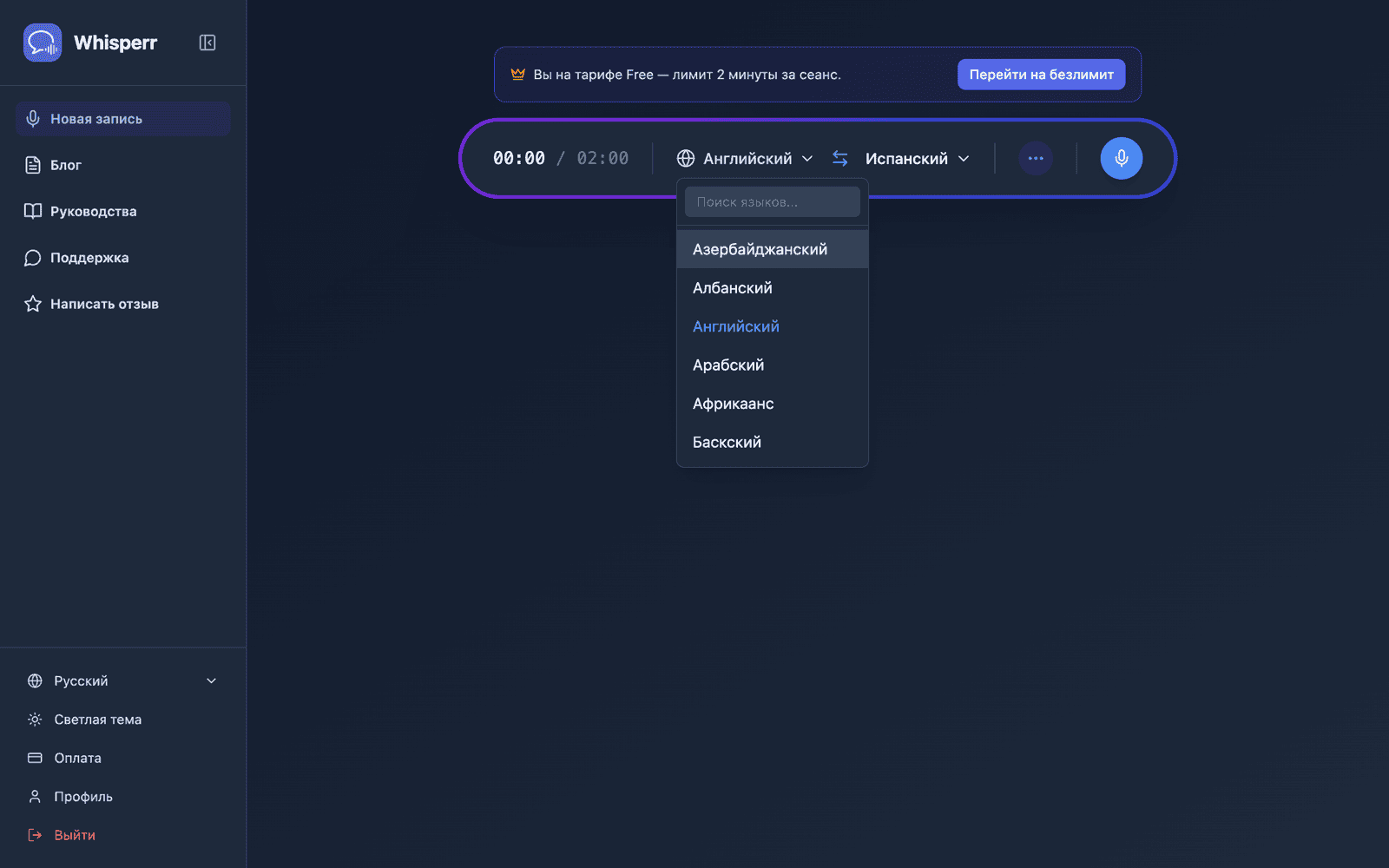Click the person icon beside Профиль

pyautogui.click(x=35, y=796)
